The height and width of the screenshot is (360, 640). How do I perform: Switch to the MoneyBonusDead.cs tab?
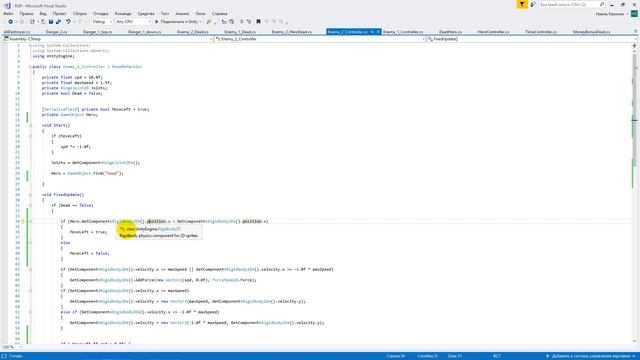[591, 32]
